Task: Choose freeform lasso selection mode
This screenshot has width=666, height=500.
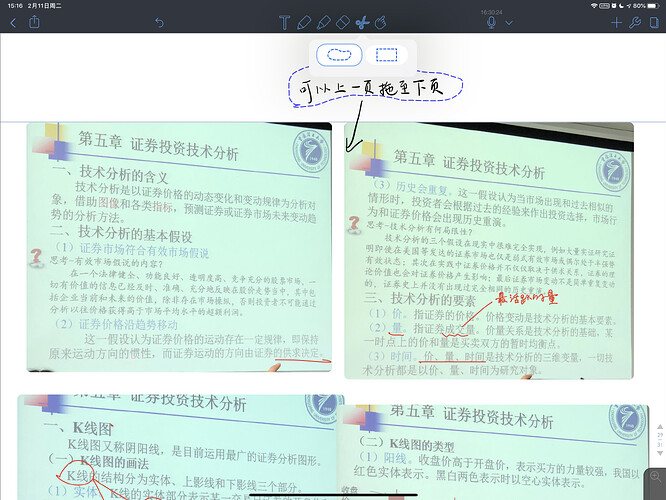Action: (339, 55)
